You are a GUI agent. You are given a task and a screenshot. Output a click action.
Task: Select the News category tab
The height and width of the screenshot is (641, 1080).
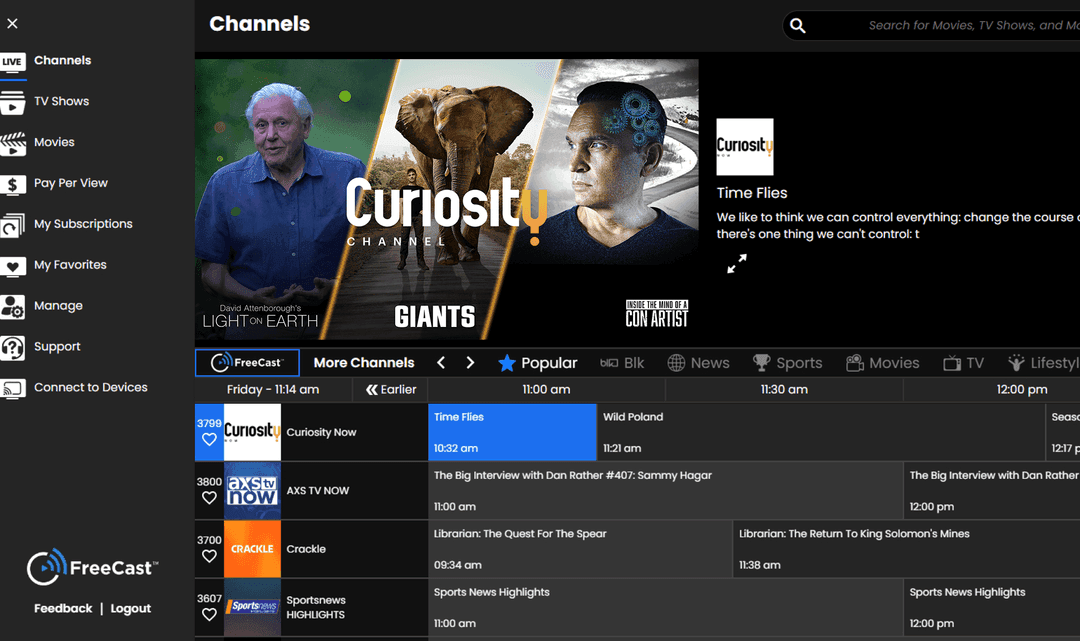(698, 363)
